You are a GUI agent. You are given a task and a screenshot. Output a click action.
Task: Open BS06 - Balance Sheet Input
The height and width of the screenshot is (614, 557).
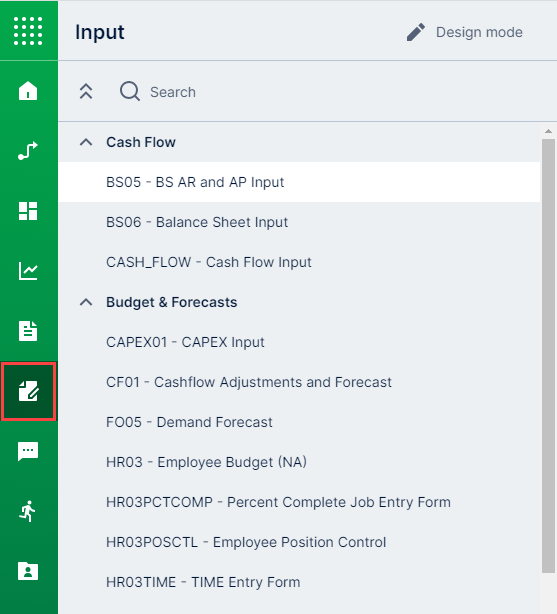[299, 222]
